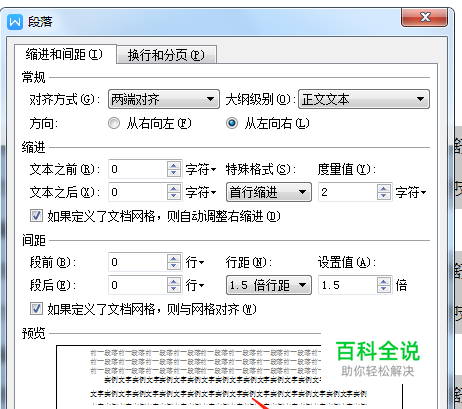Click the 段前 spacing input field

click(x=137, y=262)
